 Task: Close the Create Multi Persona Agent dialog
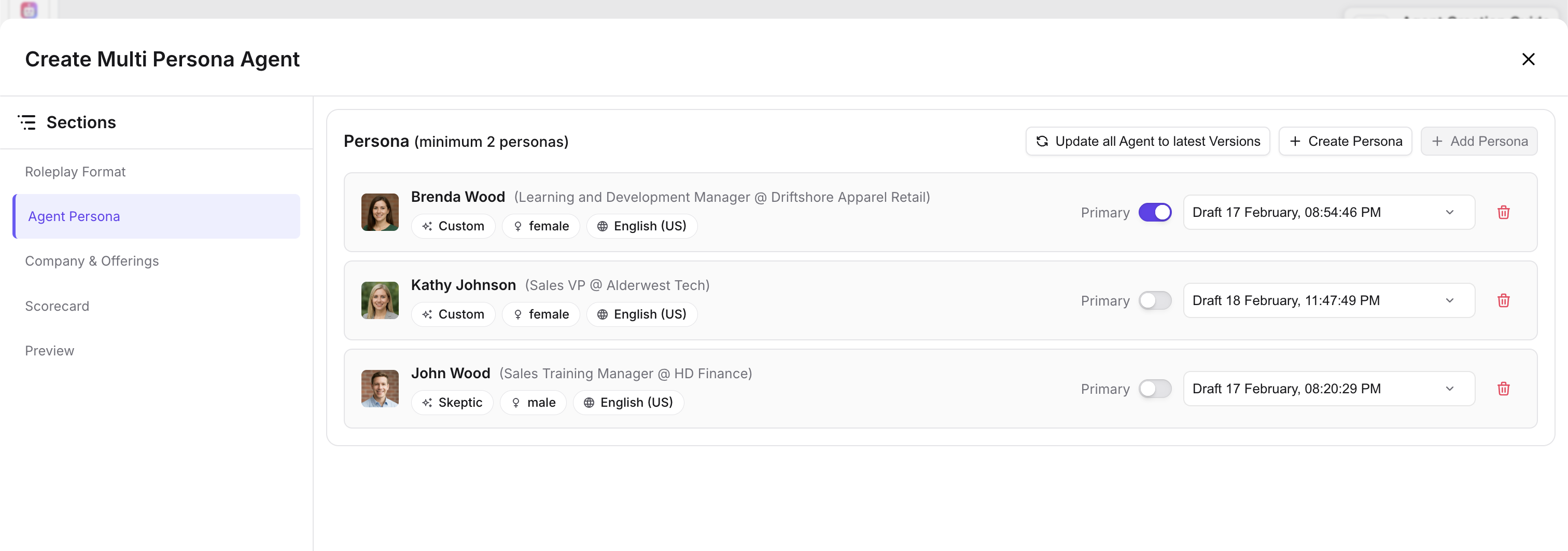point(1528,59)
